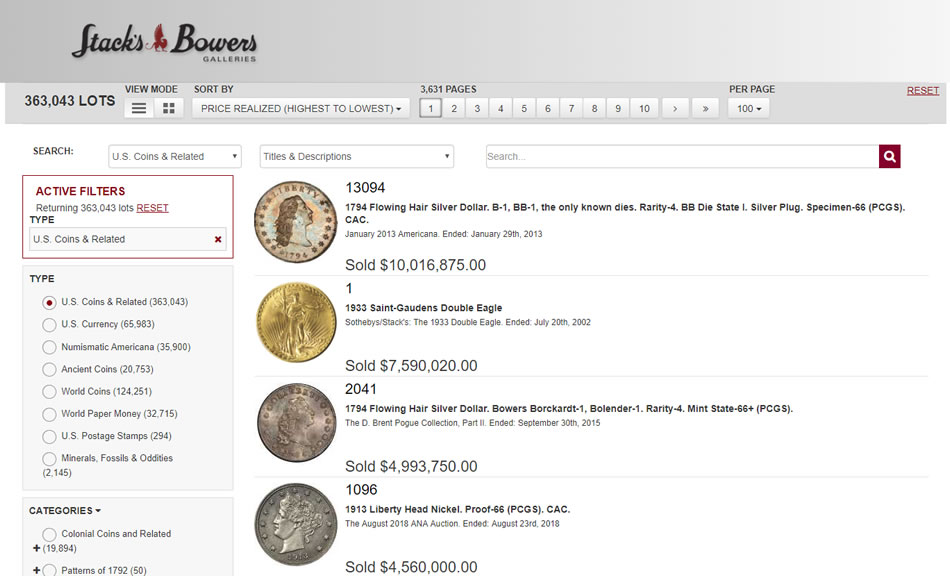
Task: Go to page 10
Action: tap(644, 108)
